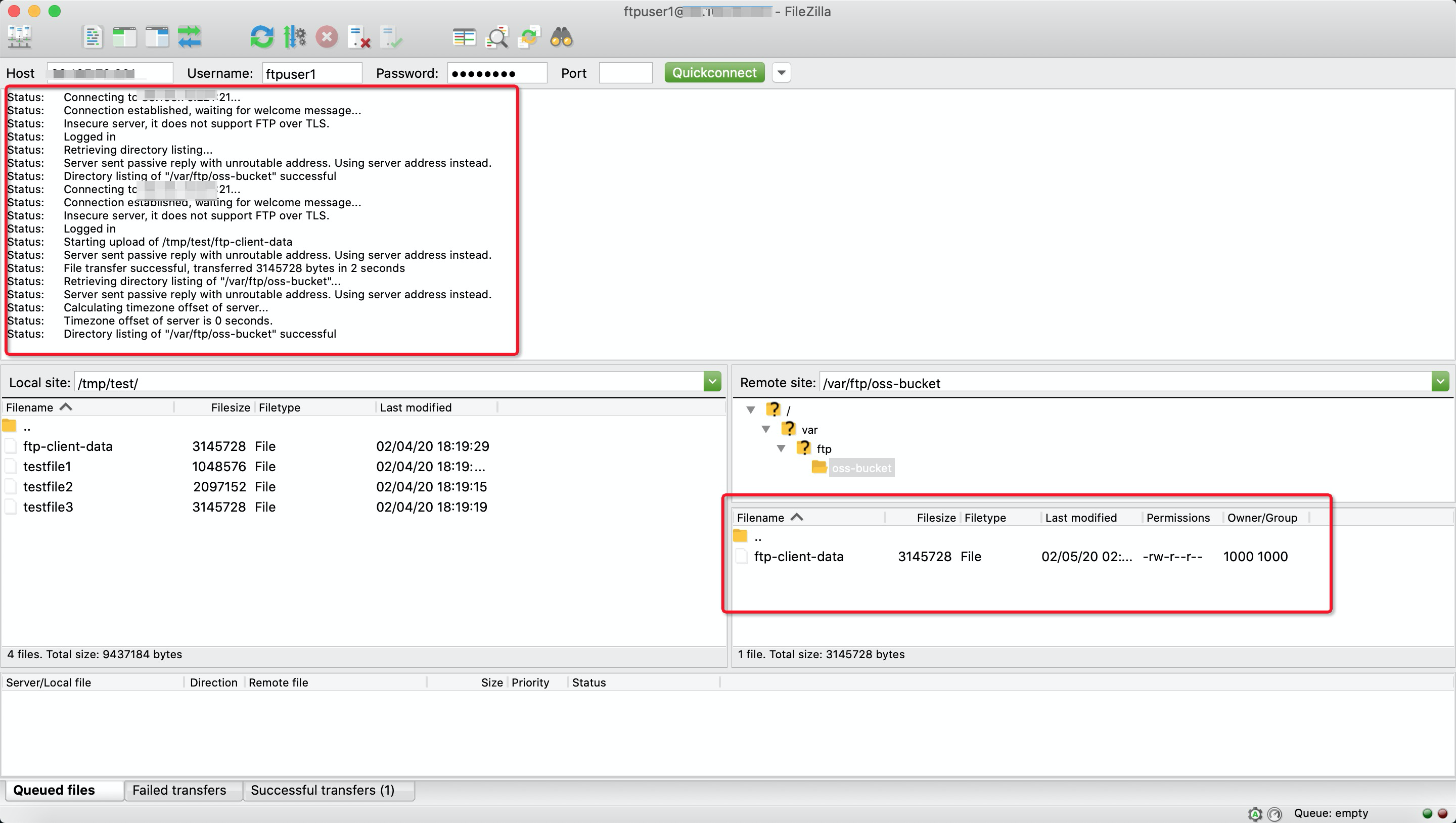Click queue Status column header
1456x823 pixels.
click(644, 682)
